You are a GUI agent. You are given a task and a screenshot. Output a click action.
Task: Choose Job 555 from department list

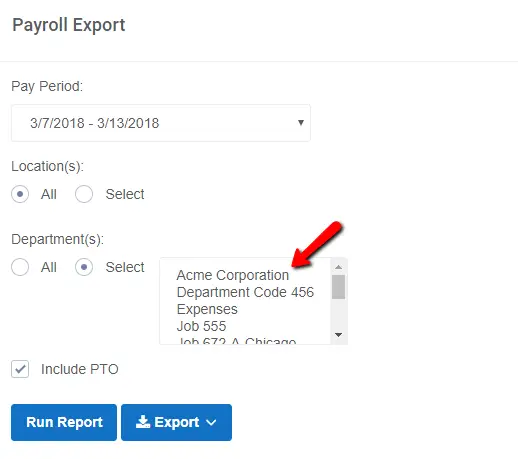201,326
